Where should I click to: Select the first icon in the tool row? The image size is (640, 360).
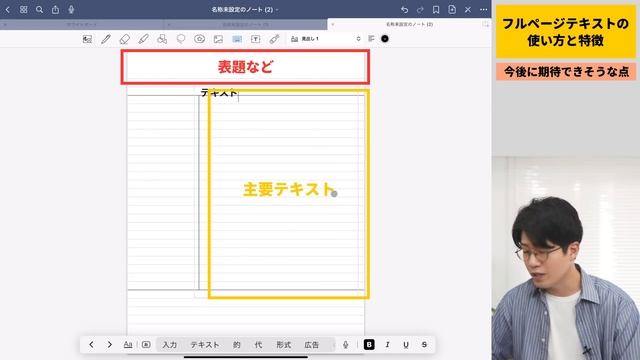tap(87, 39)
